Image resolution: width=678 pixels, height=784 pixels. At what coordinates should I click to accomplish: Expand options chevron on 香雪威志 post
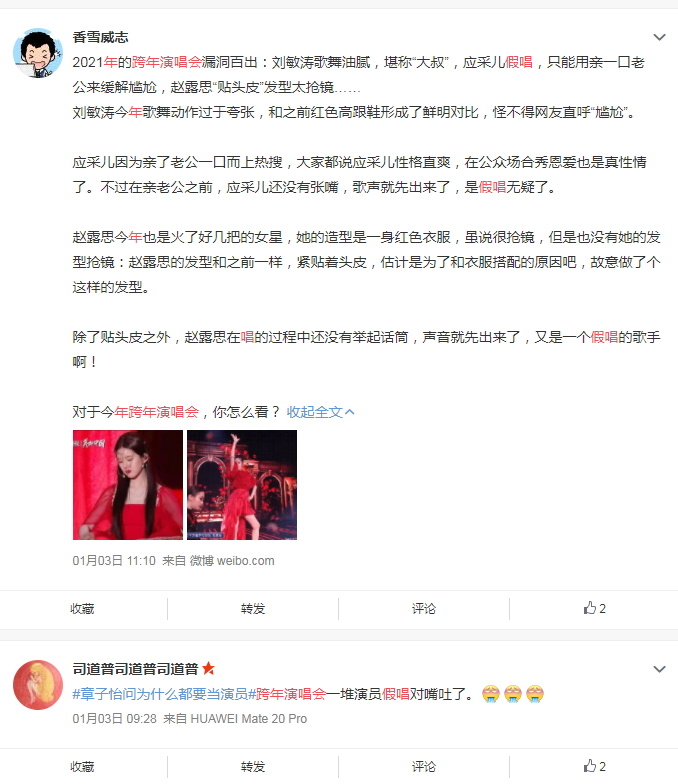(x=660, y=37)
